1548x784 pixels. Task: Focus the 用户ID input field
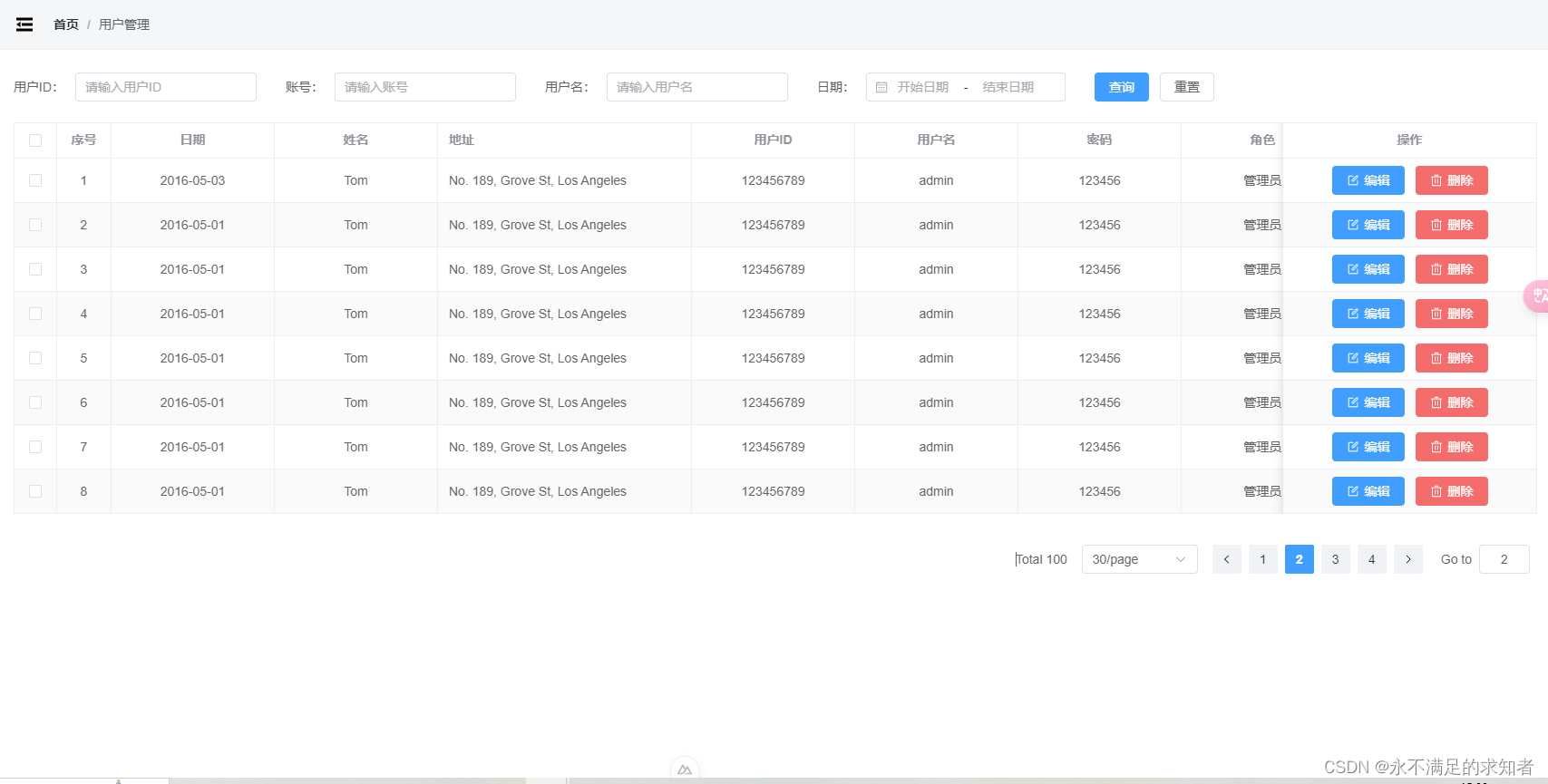[166, 87]
